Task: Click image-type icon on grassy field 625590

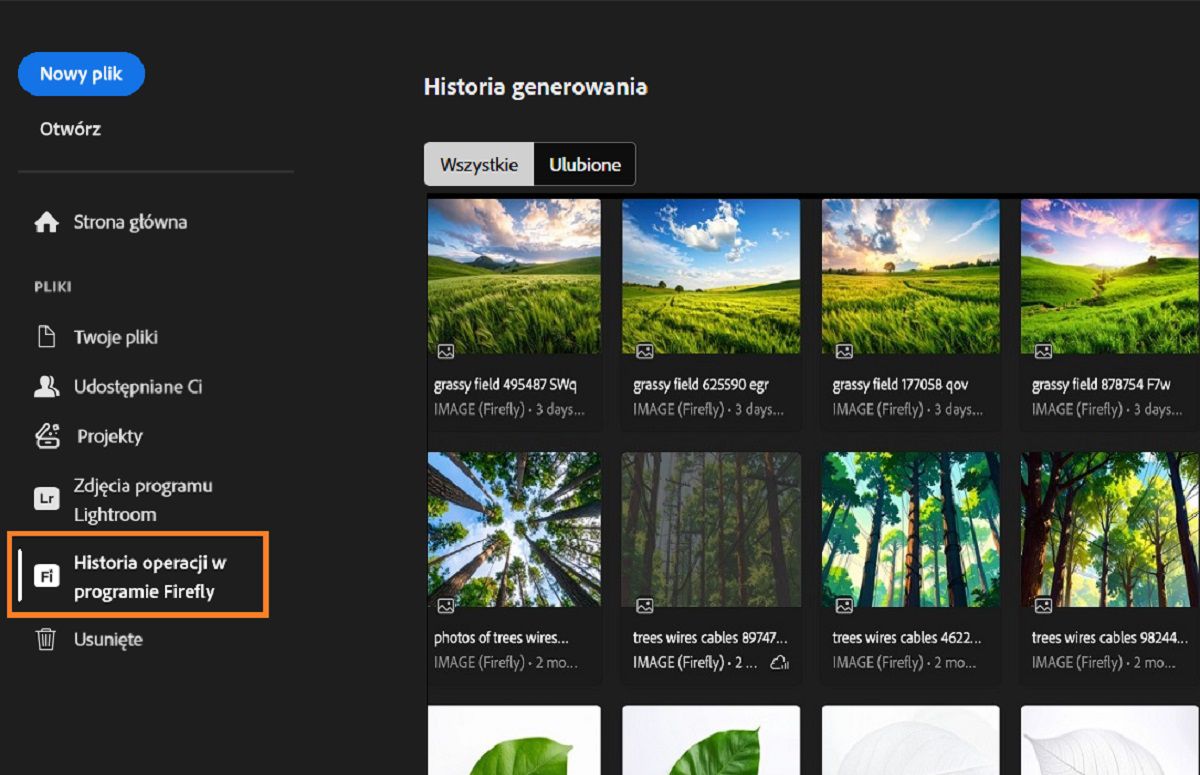Action: [645, 351]
